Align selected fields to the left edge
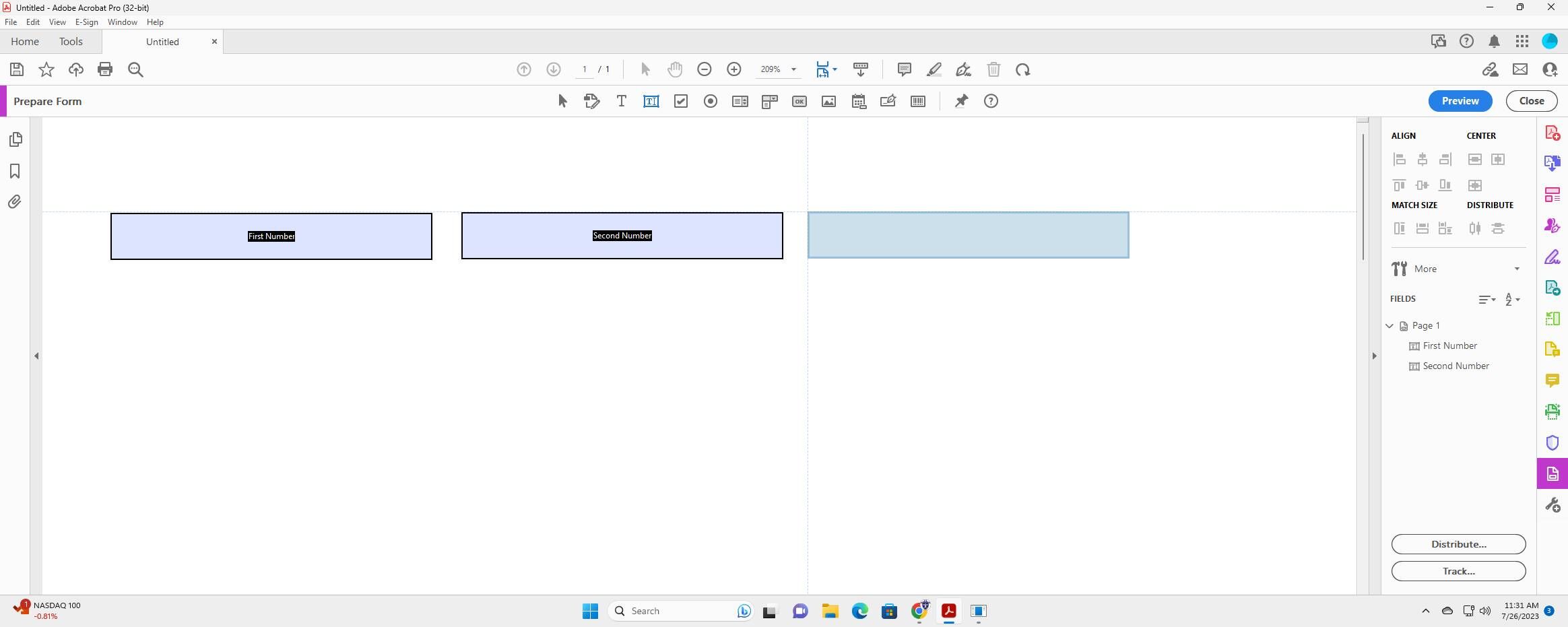This screenshot has height=627, width=1568. point(1400,159)
